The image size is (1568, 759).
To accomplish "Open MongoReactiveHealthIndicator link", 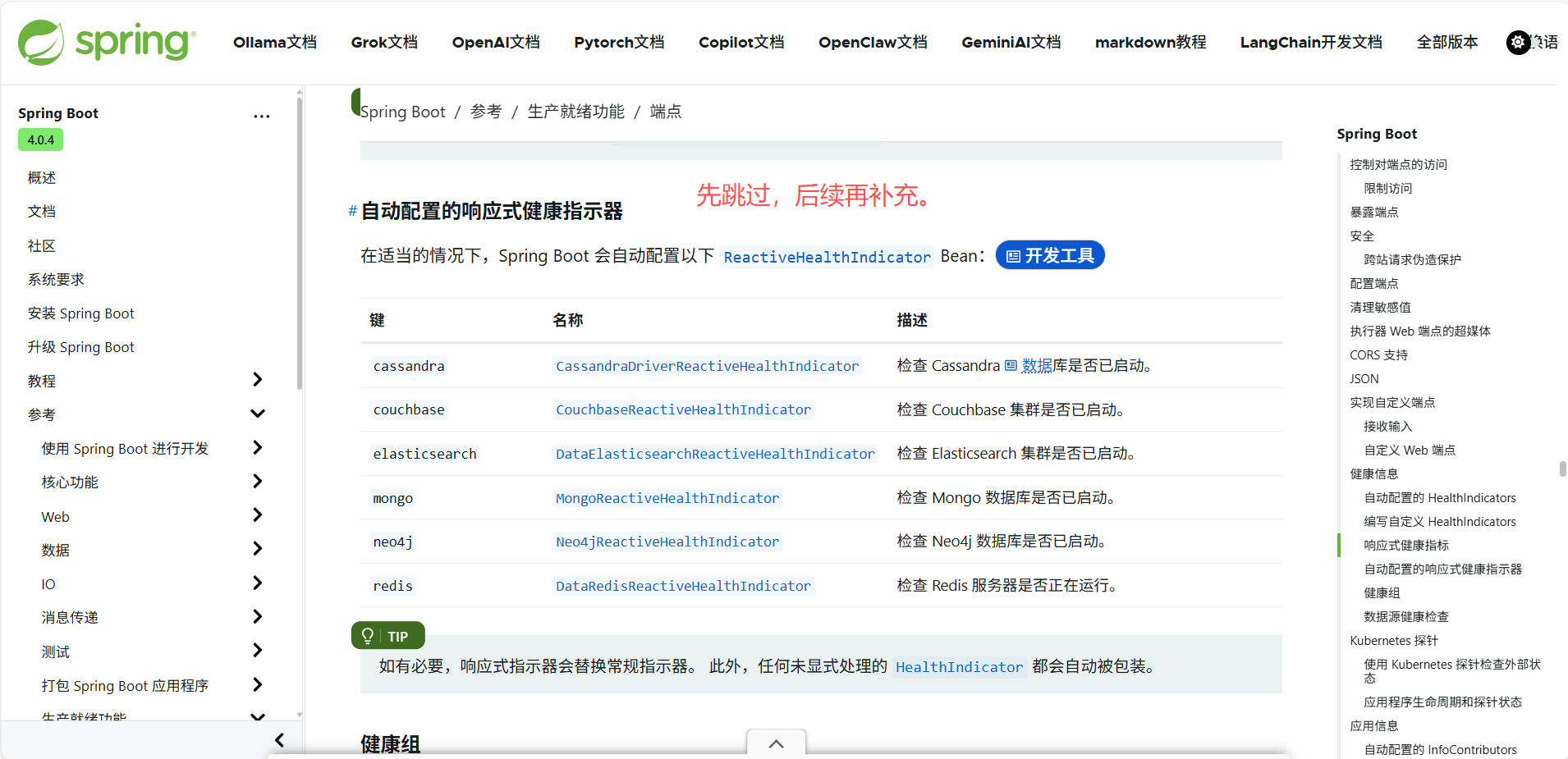I will tap(667, 498).
